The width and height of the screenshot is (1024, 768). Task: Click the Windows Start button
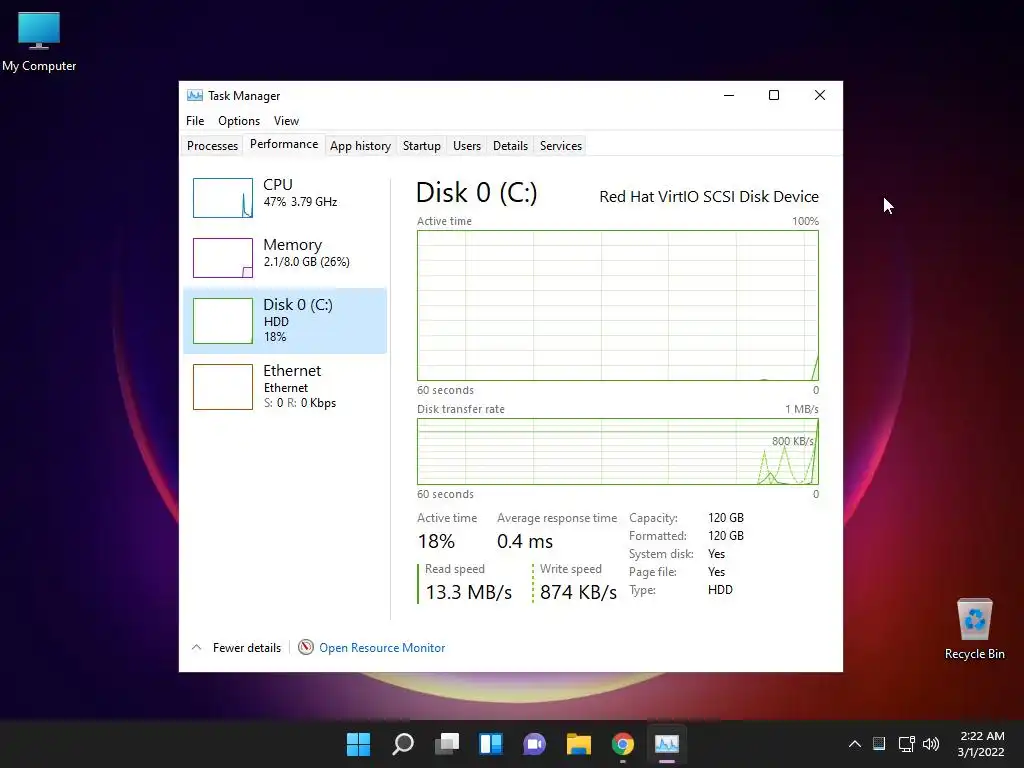click(x=359, y=744)
